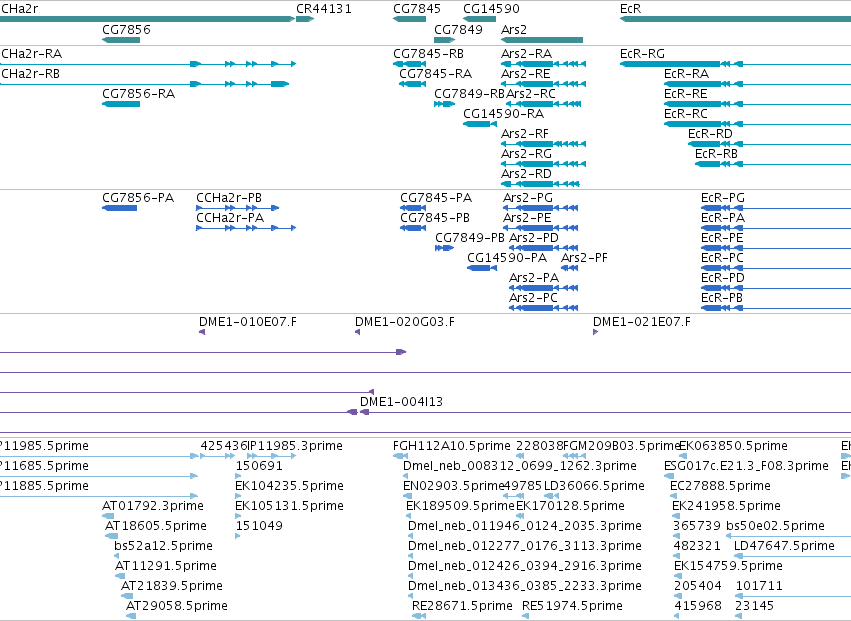
Task: Click the Ars2-PG protein label
Action: [x=528, y=198]
